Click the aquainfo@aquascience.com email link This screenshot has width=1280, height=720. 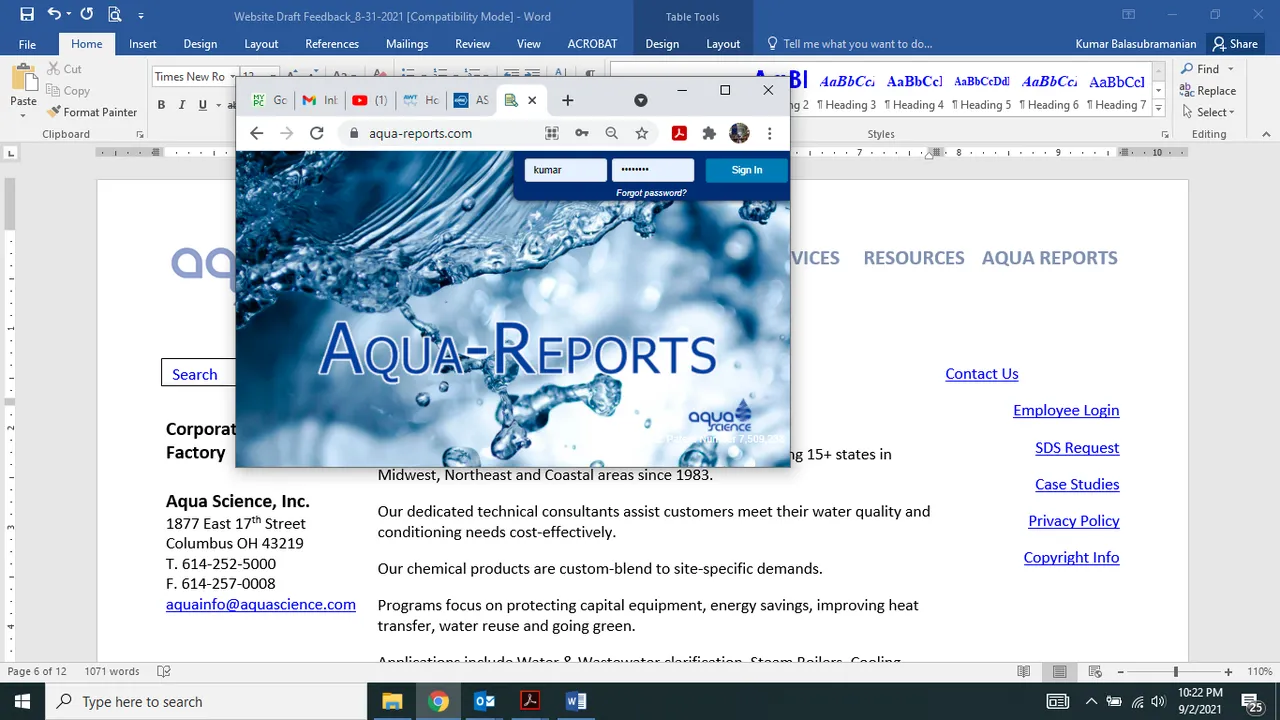pyautogui.click(x=261, y=604)
